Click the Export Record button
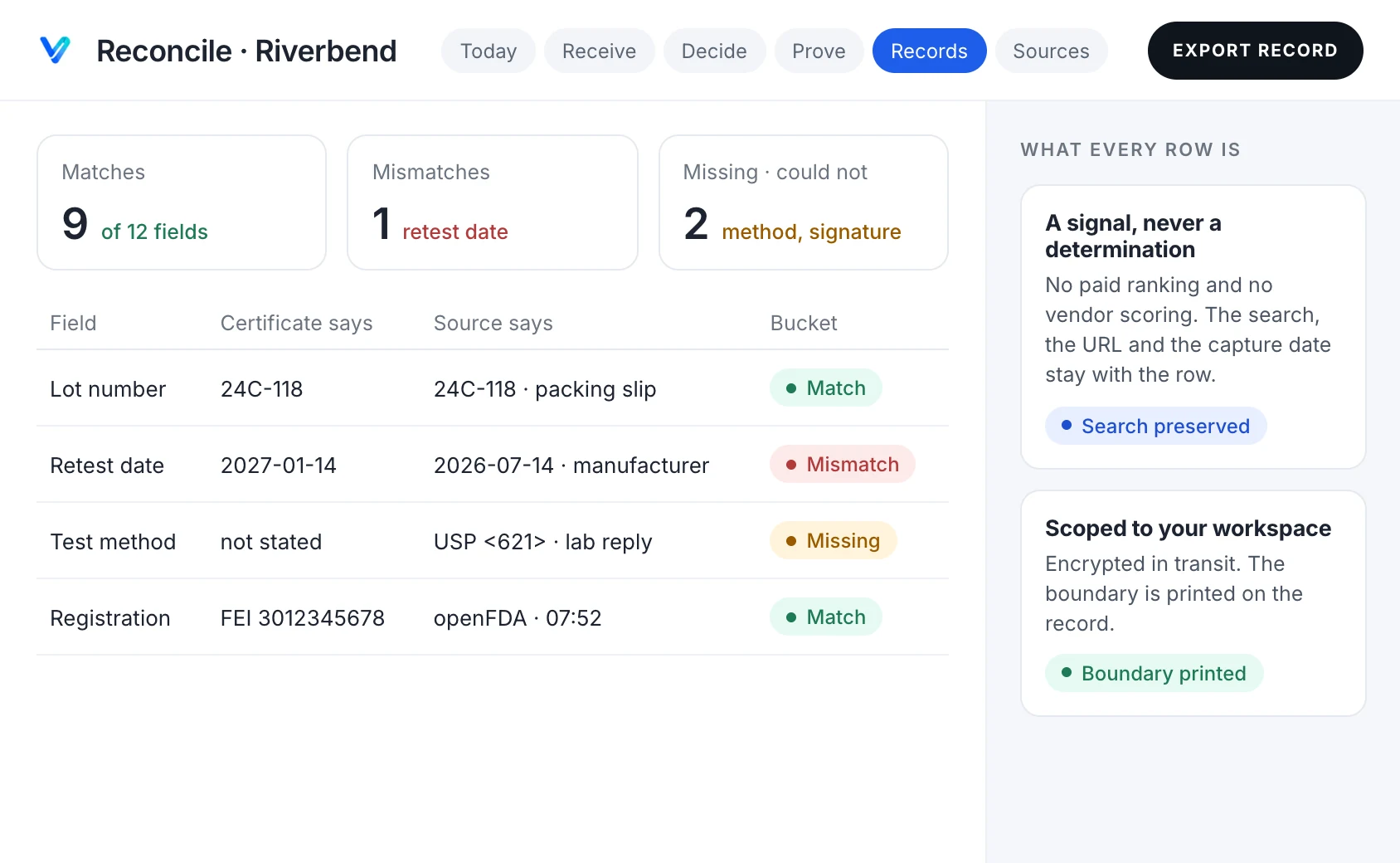 tap(1255, 51)
